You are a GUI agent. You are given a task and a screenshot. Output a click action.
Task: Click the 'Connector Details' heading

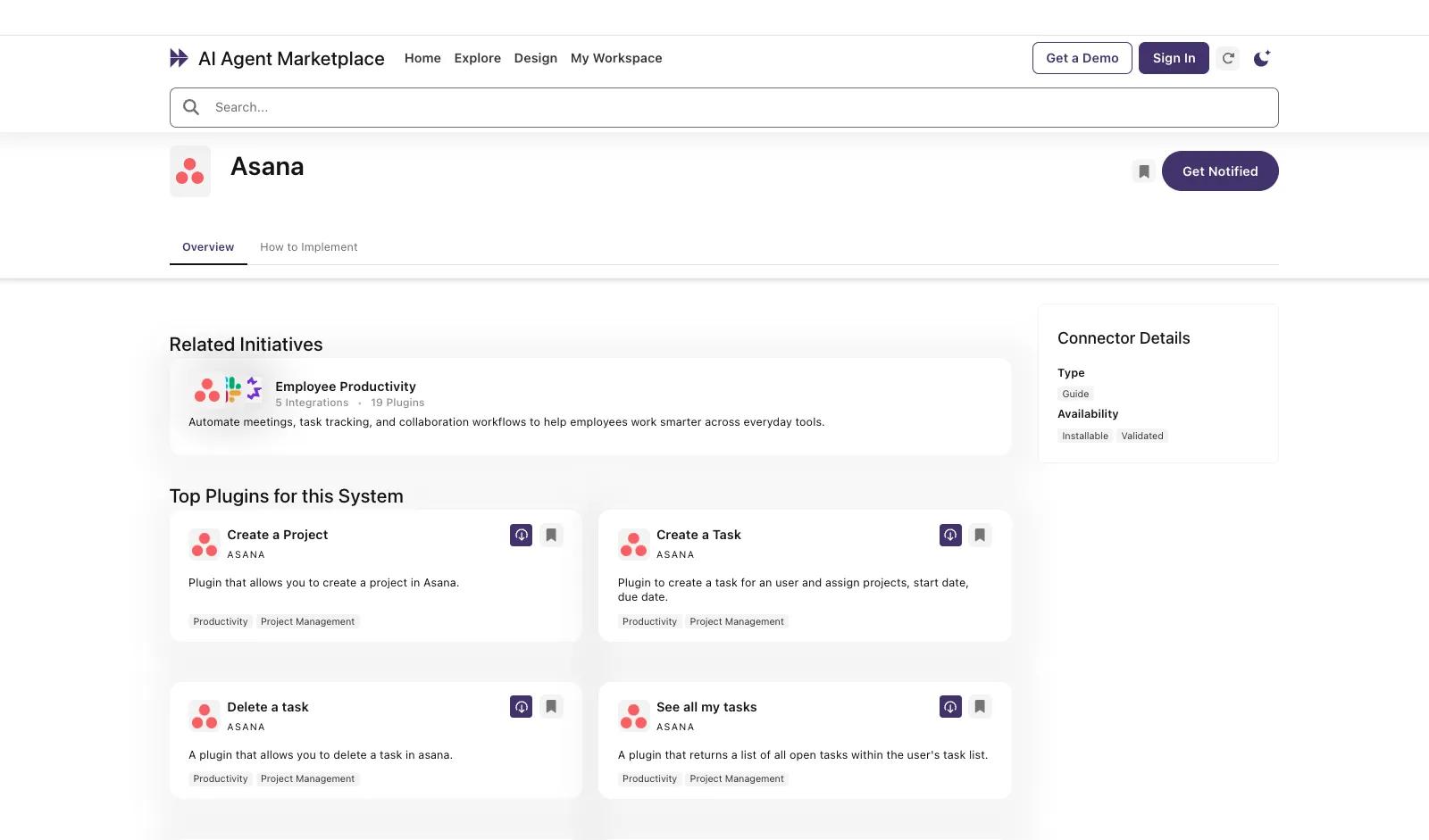coord(1124,338)
